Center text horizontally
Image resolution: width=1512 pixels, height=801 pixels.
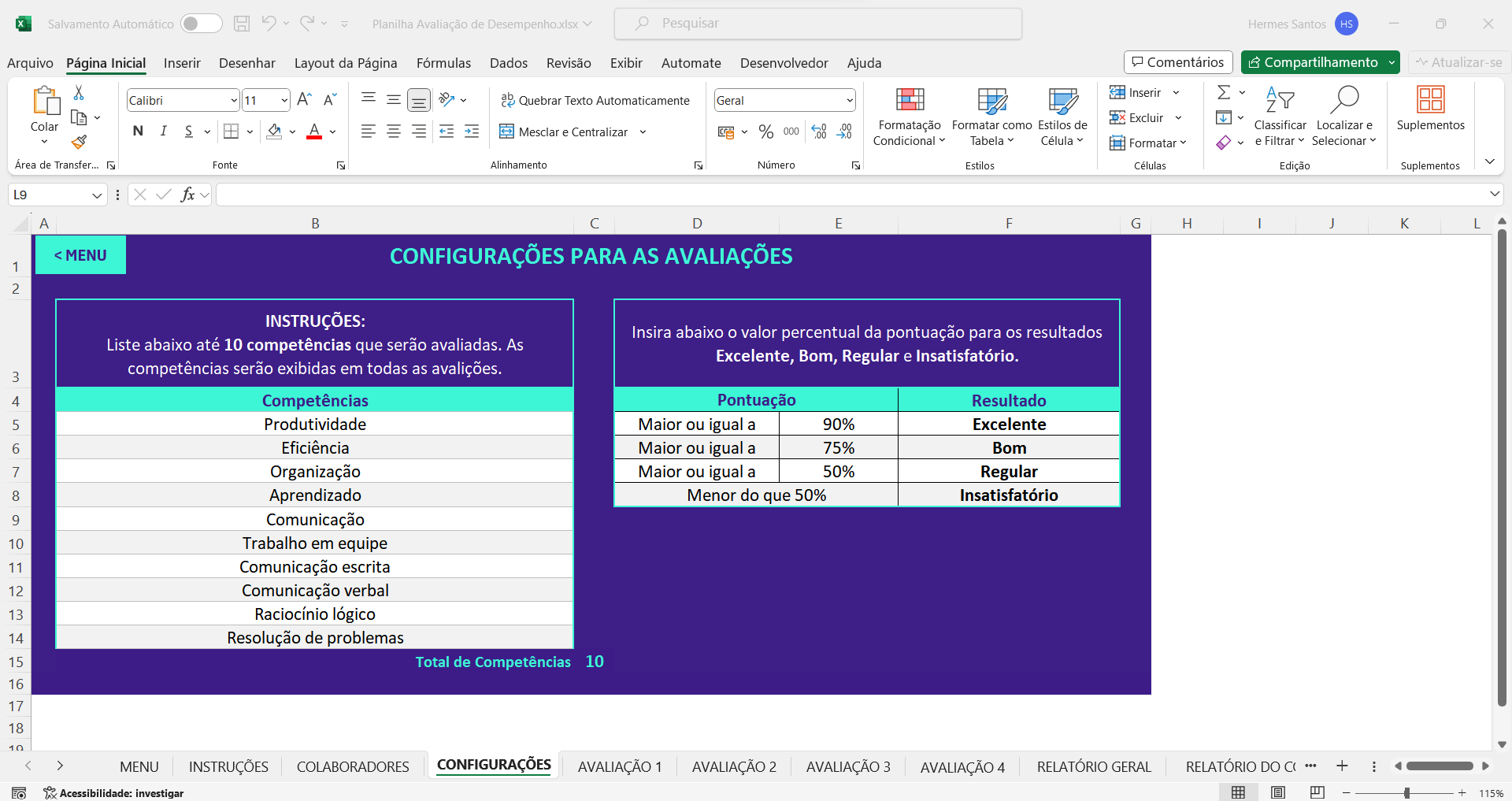click(x=394, y=132)
